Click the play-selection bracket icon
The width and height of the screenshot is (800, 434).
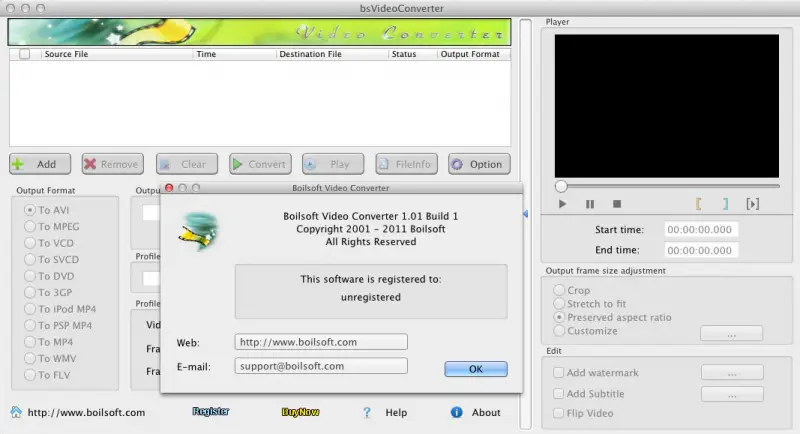tap(753, 204)
